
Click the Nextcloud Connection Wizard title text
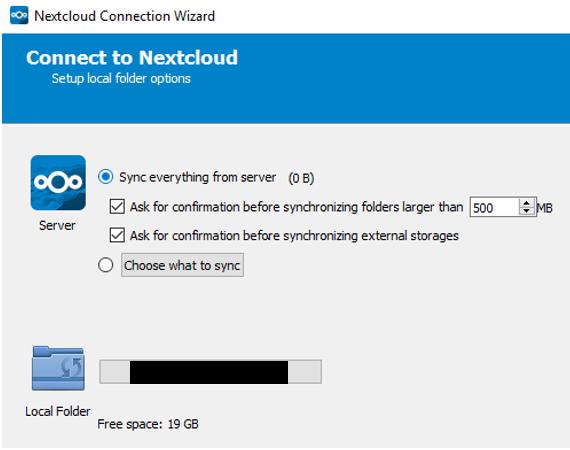124,16
